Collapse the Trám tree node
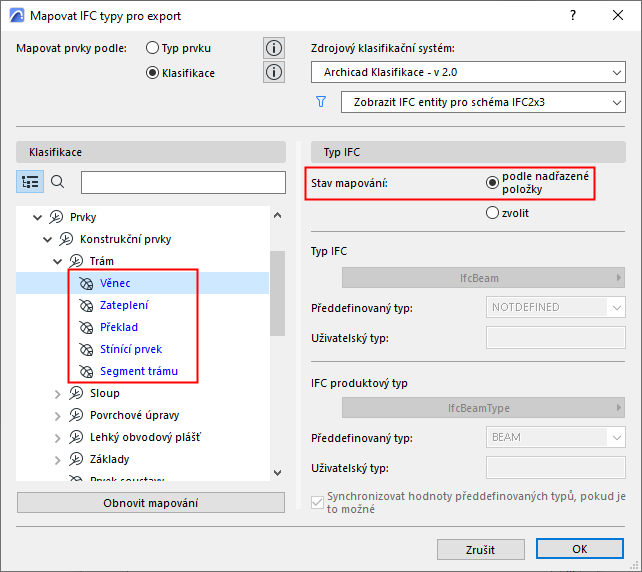This screenshot has height=572, width=642. point(58,262)
